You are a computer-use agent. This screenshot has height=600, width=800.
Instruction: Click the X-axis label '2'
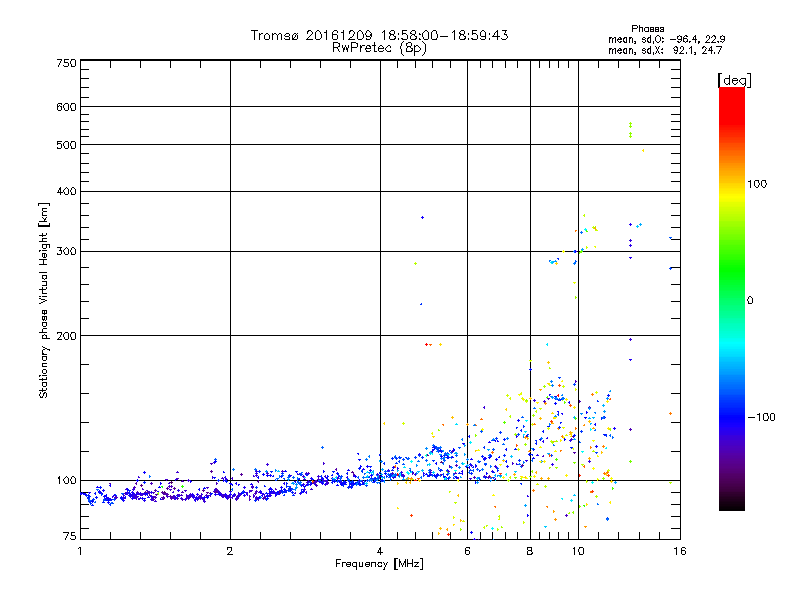(x=230, y=551)
